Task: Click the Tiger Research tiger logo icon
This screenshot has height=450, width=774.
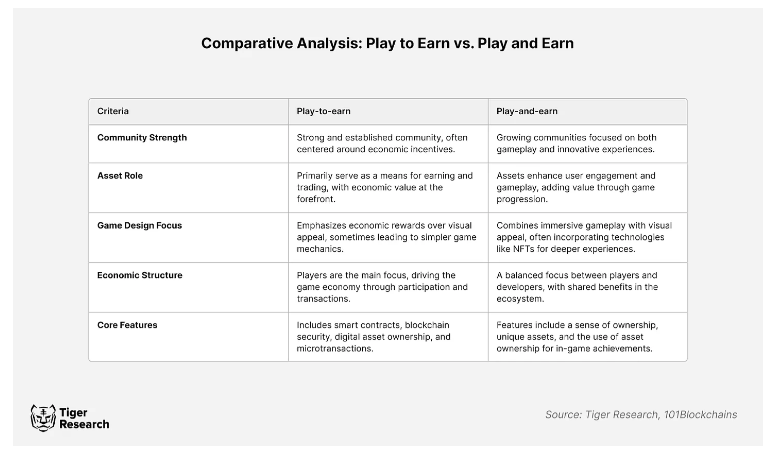Action: coord(43,417)
